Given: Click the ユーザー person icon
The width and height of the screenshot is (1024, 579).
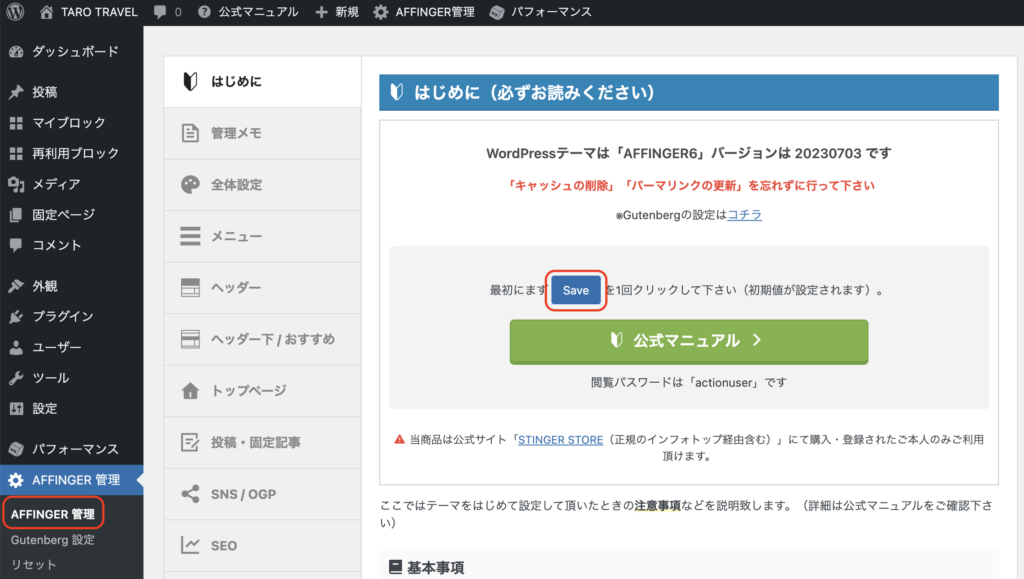Looking at the screenshot, I should pos(16,347).
